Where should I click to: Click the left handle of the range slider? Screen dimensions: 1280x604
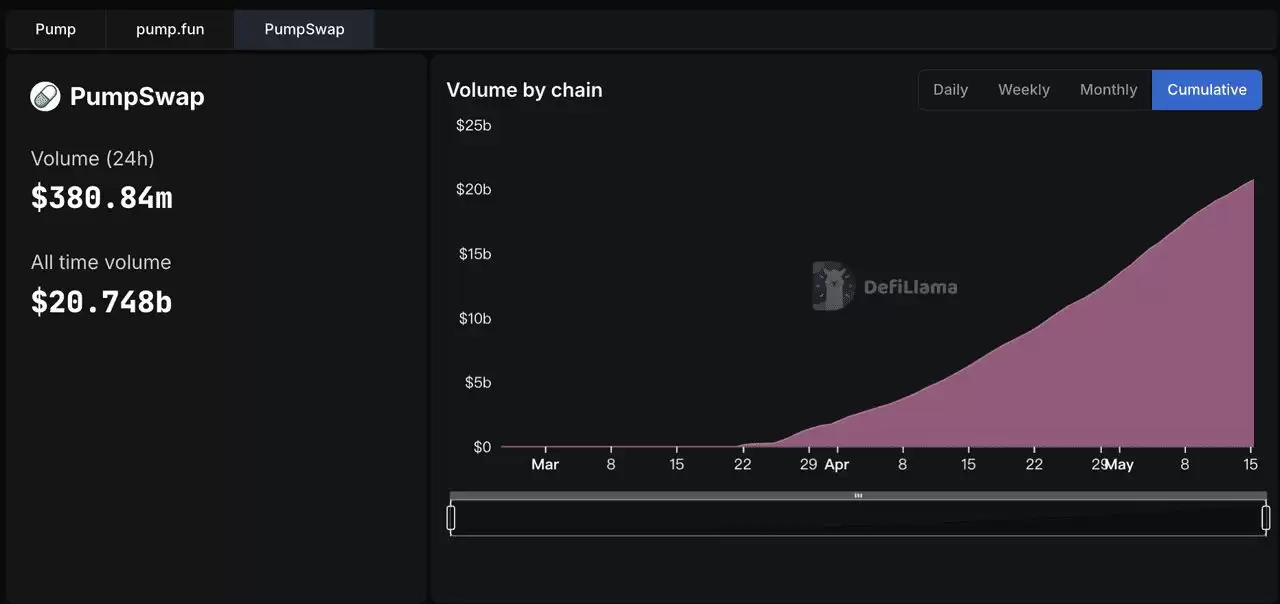[451, 516]
